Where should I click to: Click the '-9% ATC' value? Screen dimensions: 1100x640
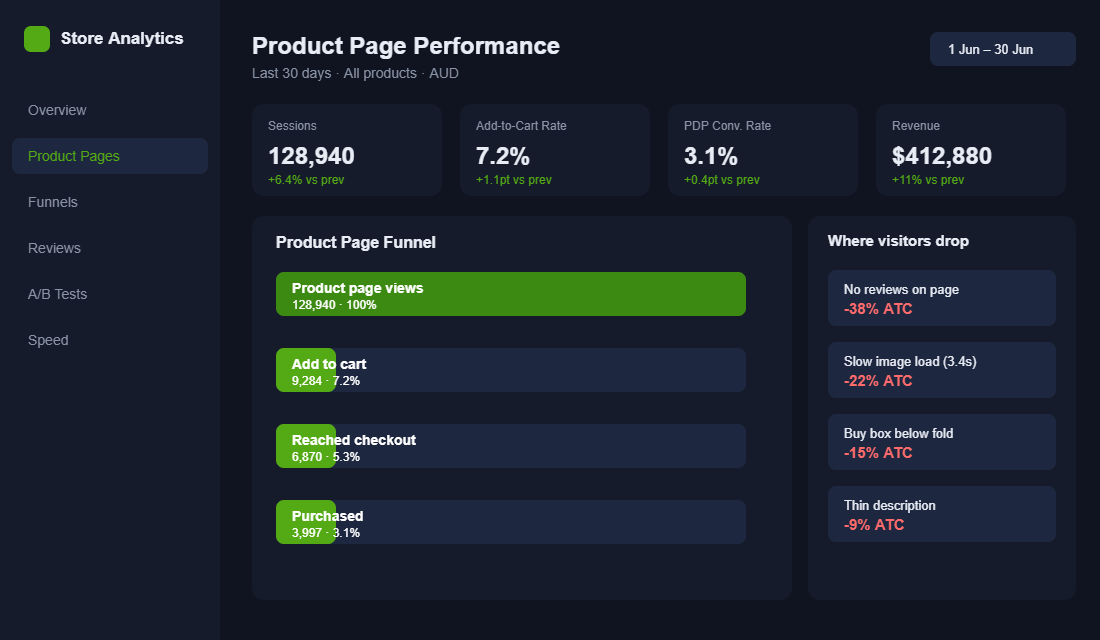tap(873, 525)
